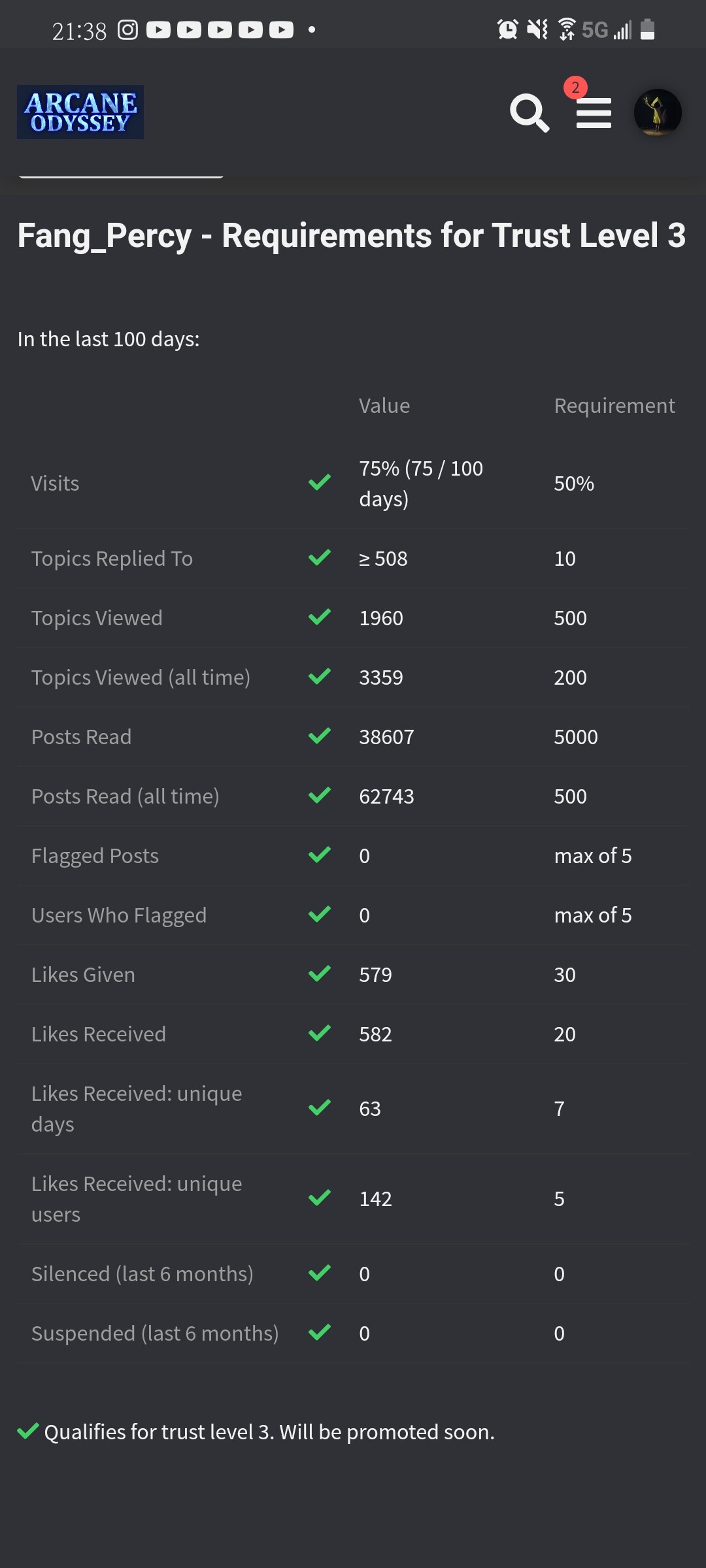706x1568 pixels.
Task: Tap the user profile avatar
Action: point(658,112)
